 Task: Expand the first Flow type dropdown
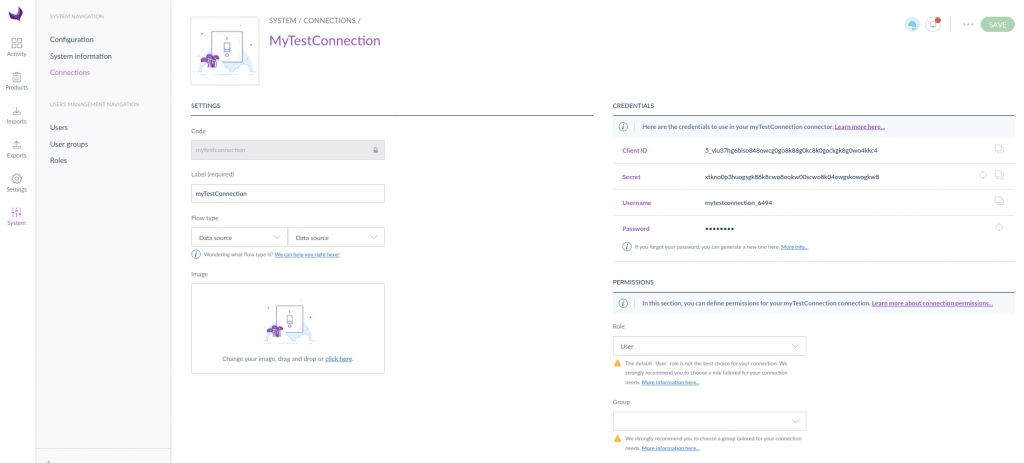[x=238, y=237]
